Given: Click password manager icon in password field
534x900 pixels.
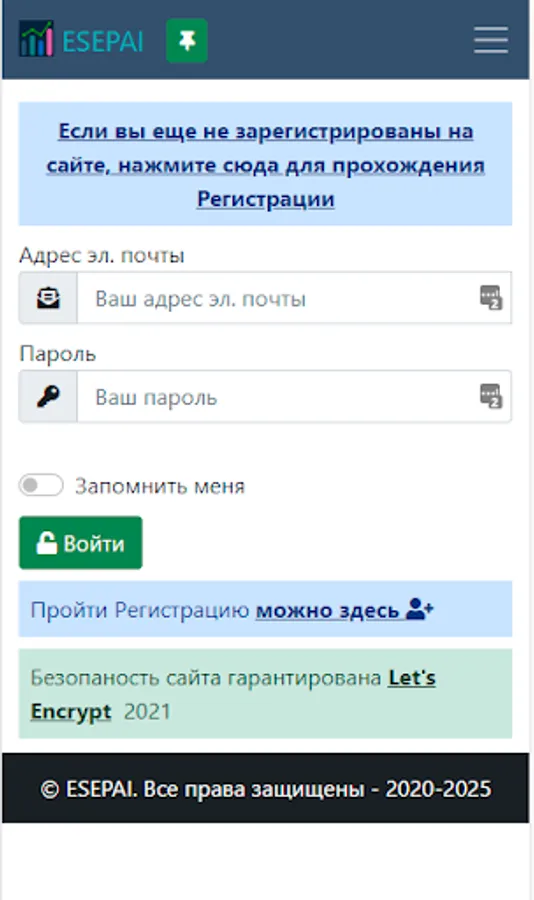Looking at the screenshot, I should [x=491, y=396].
